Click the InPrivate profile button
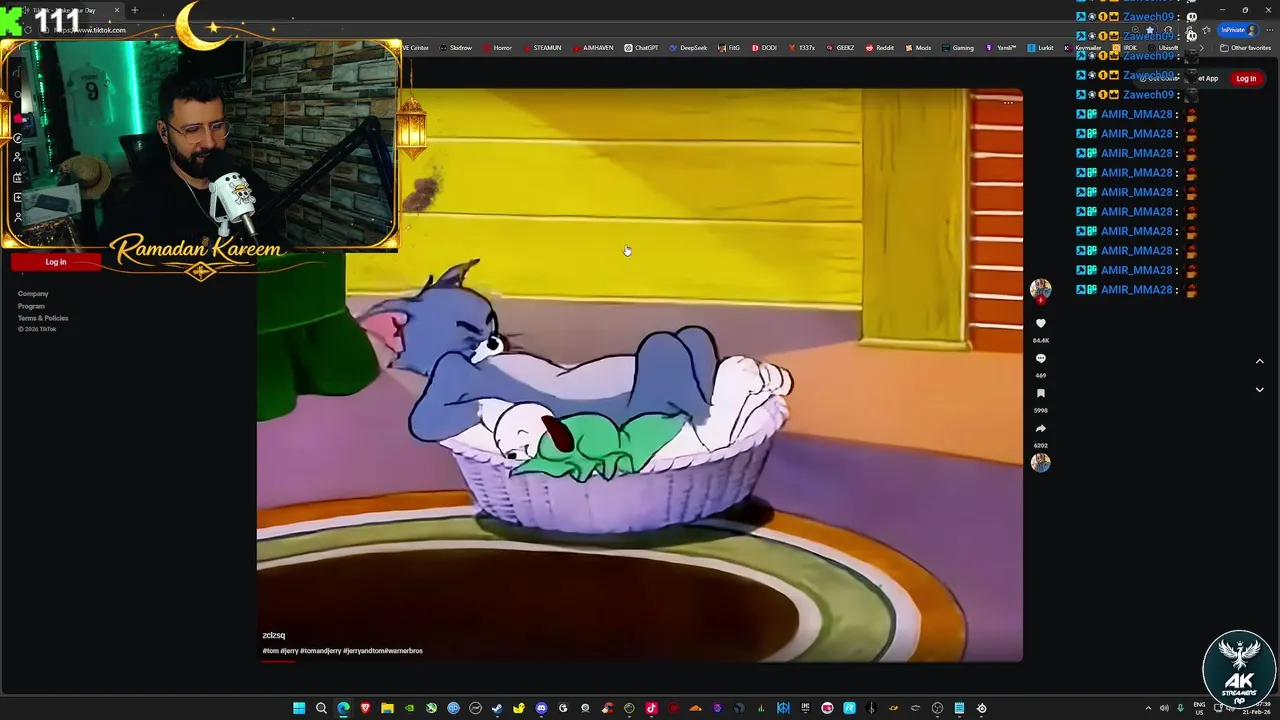1280x720 pixels. click(x=1238, y=30)
